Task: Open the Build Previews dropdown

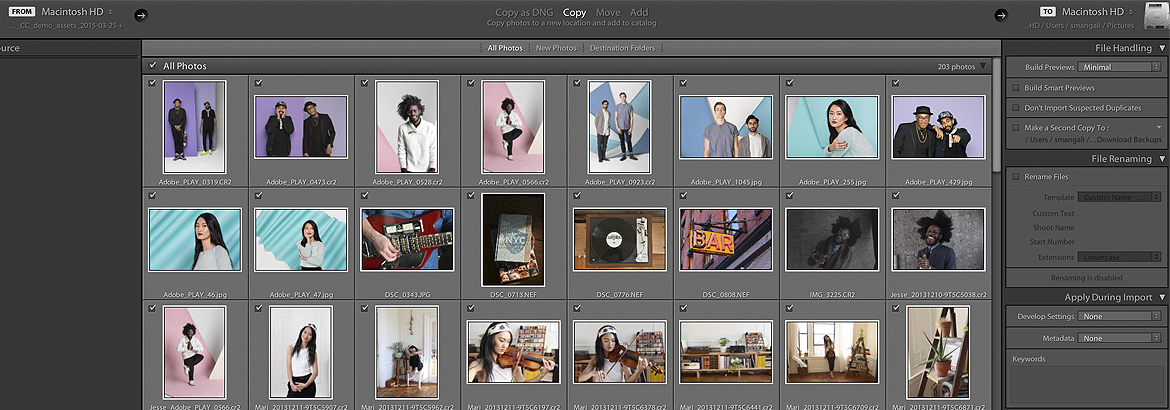Action: coord(1118,67)
